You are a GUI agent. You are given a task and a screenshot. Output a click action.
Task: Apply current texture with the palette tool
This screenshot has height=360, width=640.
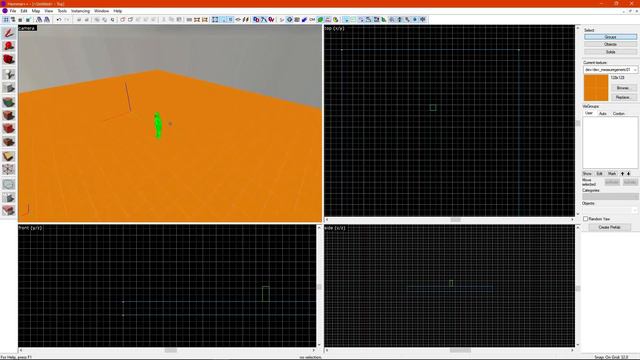click(x=9, y=115)
